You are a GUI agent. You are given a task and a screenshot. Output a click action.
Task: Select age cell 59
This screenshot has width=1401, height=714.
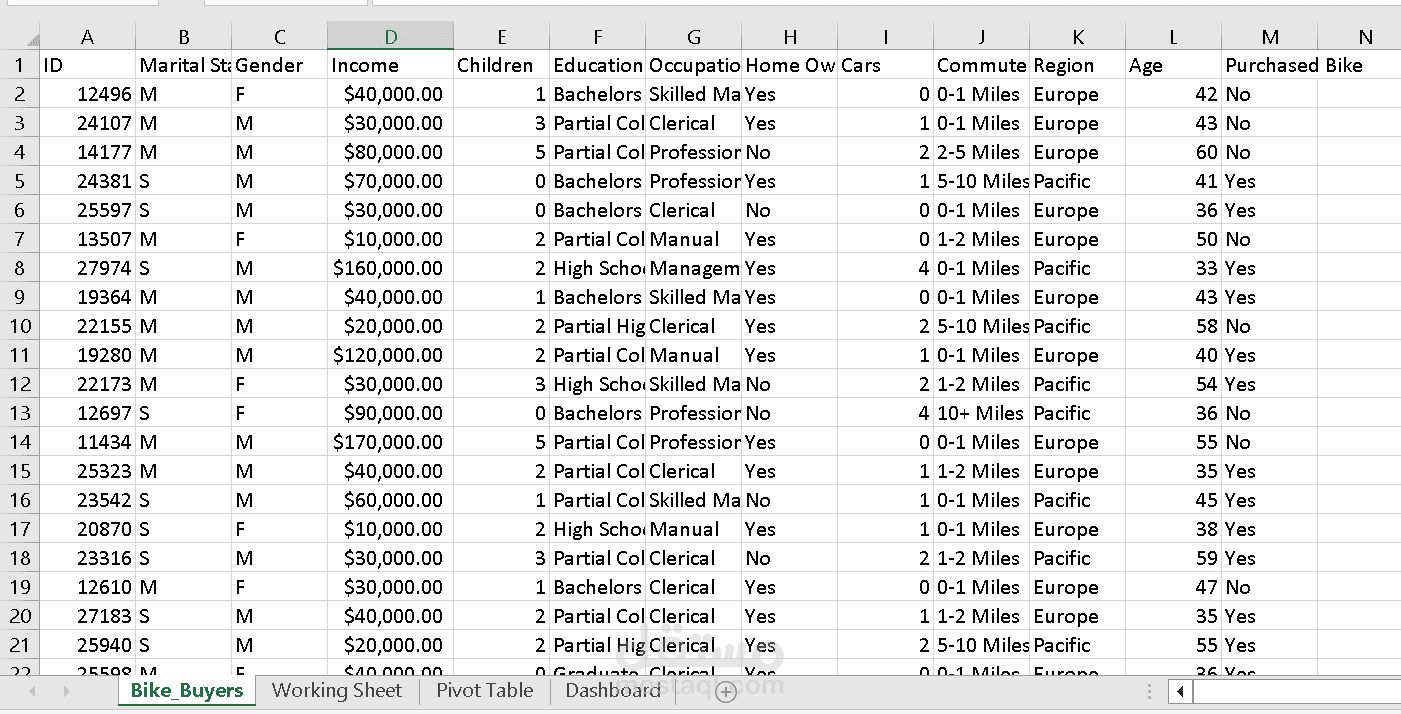(x=1174, y=558)
